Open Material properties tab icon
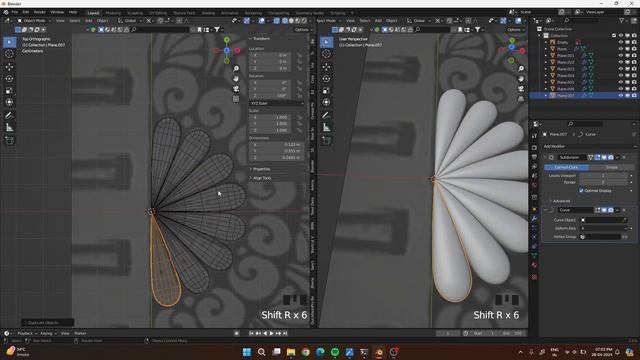The image size is (640, 360). click(x=534, y=265)
